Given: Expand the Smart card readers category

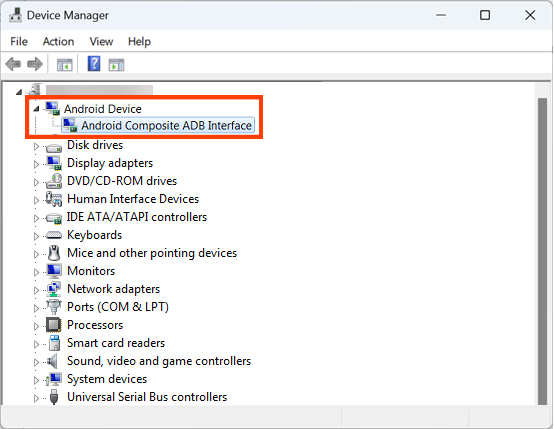Looking at the screenshot, I should (x=36, y=344).
